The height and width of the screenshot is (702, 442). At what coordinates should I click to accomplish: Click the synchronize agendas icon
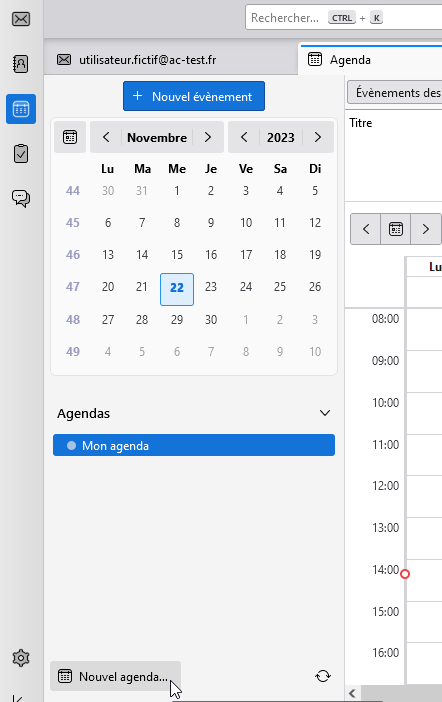323,676
